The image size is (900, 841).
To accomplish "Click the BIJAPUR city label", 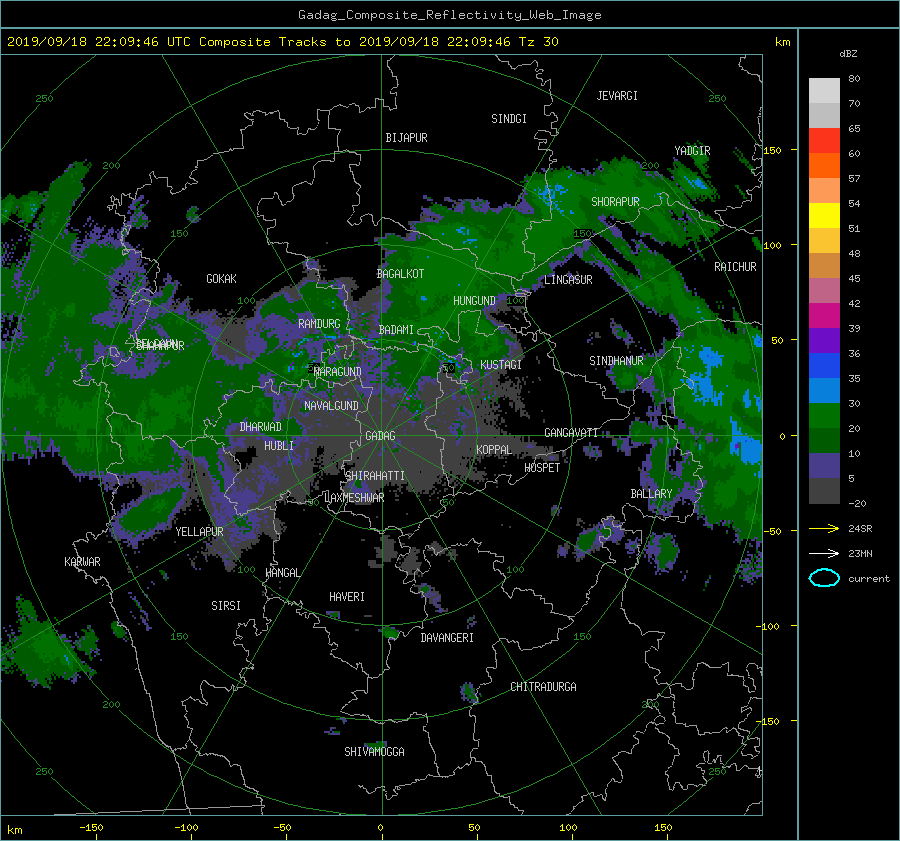I will point(406,138).
